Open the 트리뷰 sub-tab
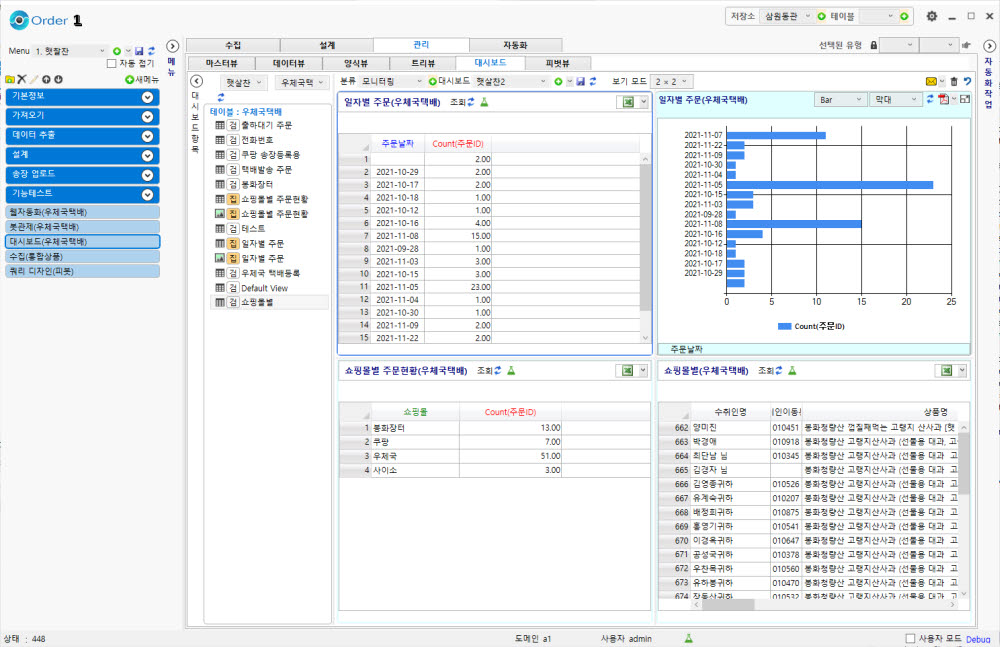Image resolution: width=1000 pixels, height=647 pixels. coord(423,63)
